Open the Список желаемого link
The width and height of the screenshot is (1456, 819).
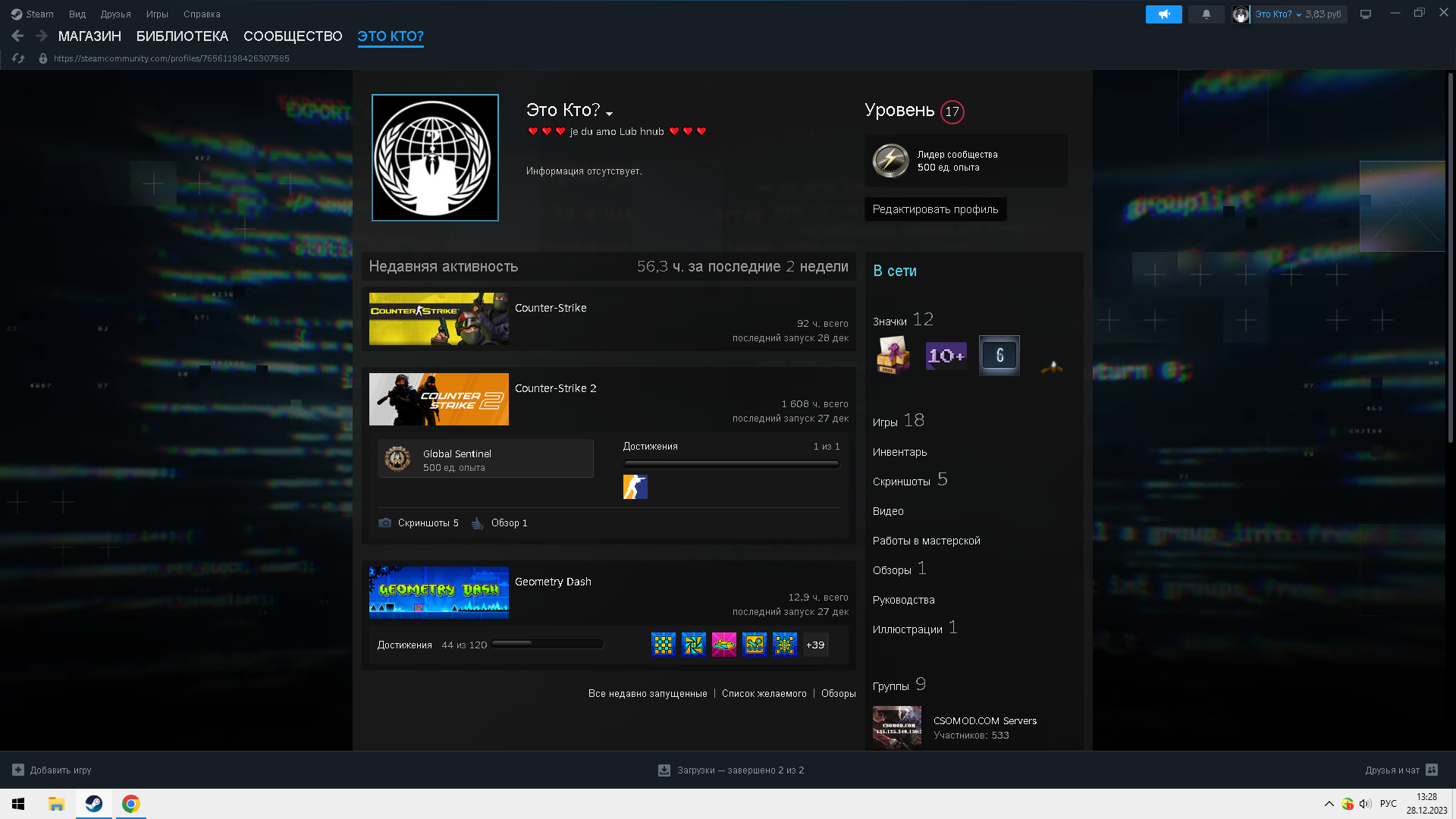point(764,694)
